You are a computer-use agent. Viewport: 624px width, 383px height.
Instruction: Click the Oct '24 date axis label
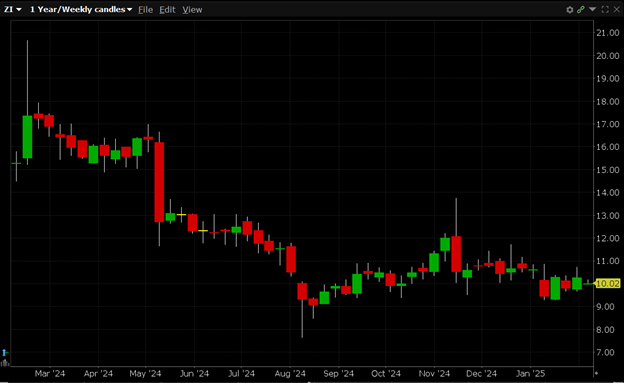[x=386, y=374]
